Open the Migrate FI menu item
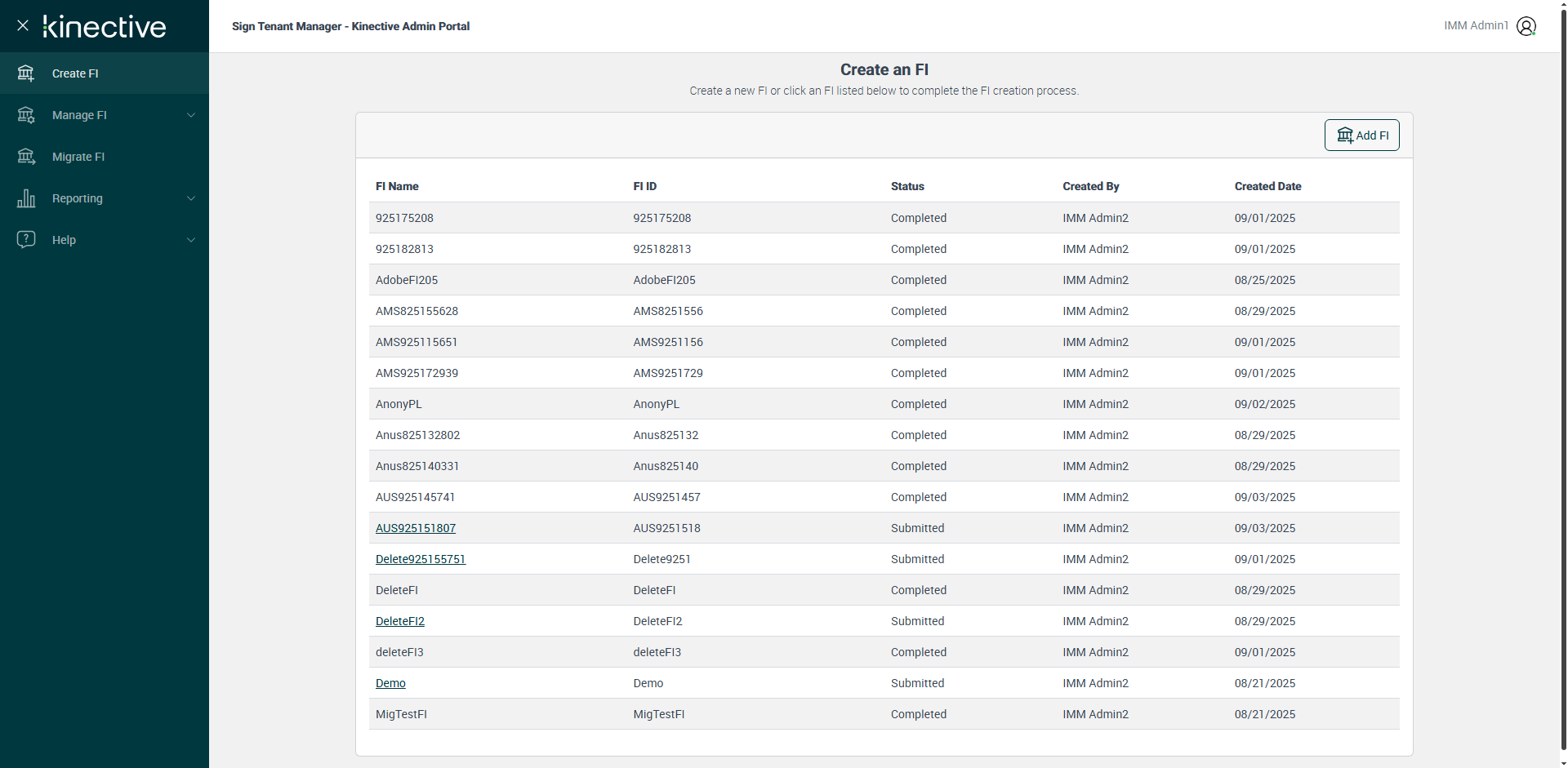The image size is (1568, 768). click(78, 157)
